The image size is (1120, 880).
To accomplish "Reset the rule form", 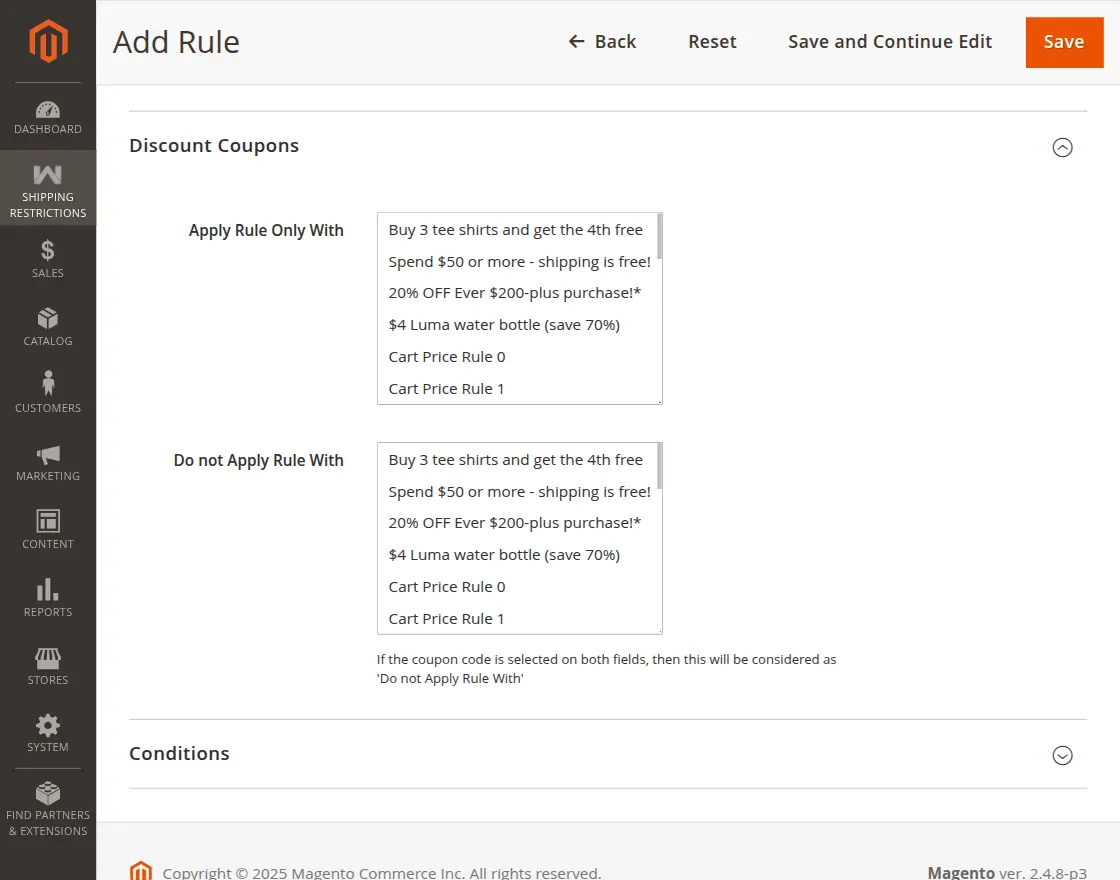I will 712,42.
